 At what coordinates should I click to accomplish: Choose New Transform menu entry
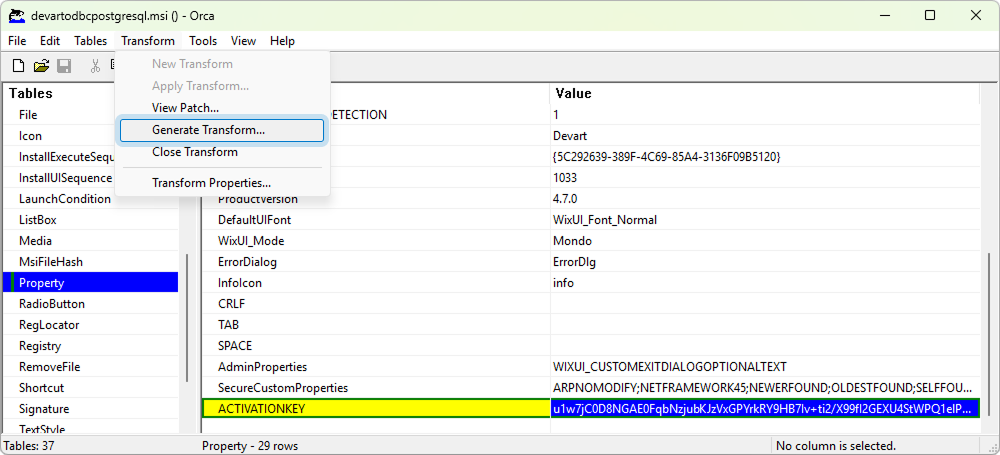(222, 64)
